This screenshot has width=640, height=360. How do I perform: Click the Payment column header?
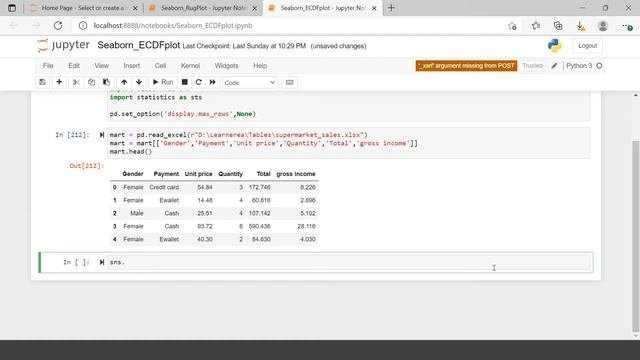[x=166, y=174]
